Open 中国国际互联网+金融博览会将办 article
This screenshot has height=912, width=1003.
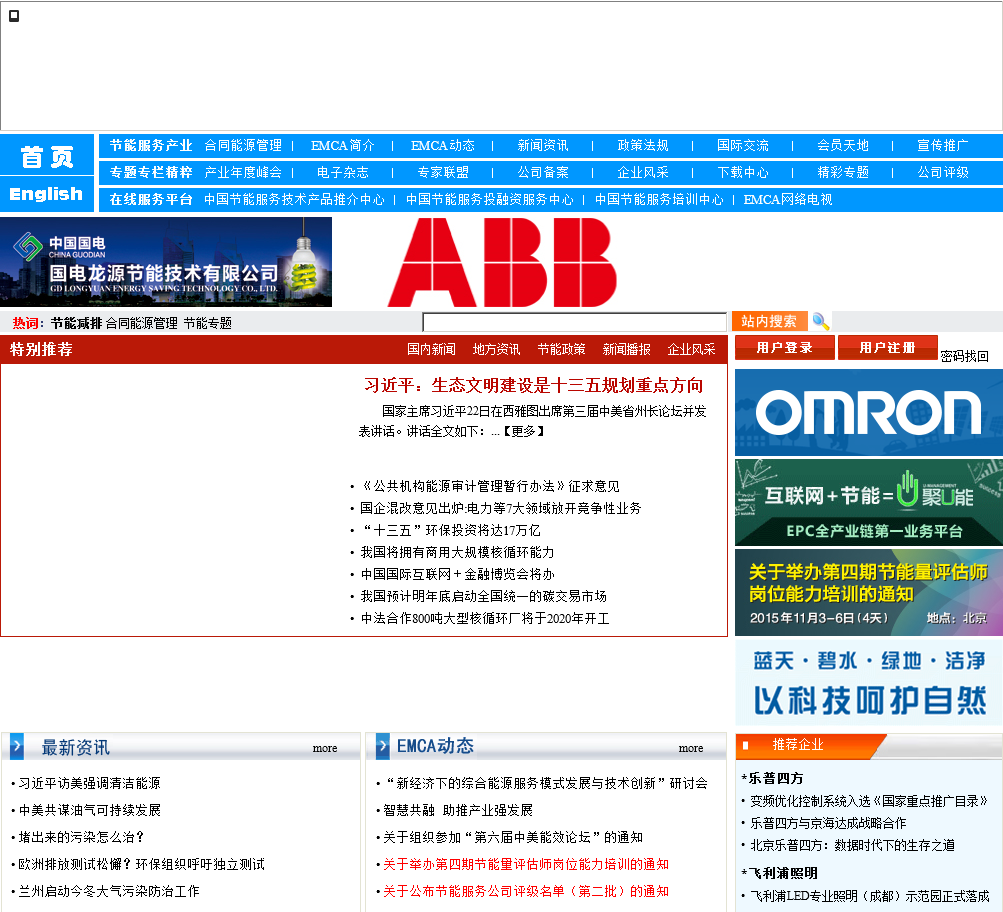[x=457, y=574]
